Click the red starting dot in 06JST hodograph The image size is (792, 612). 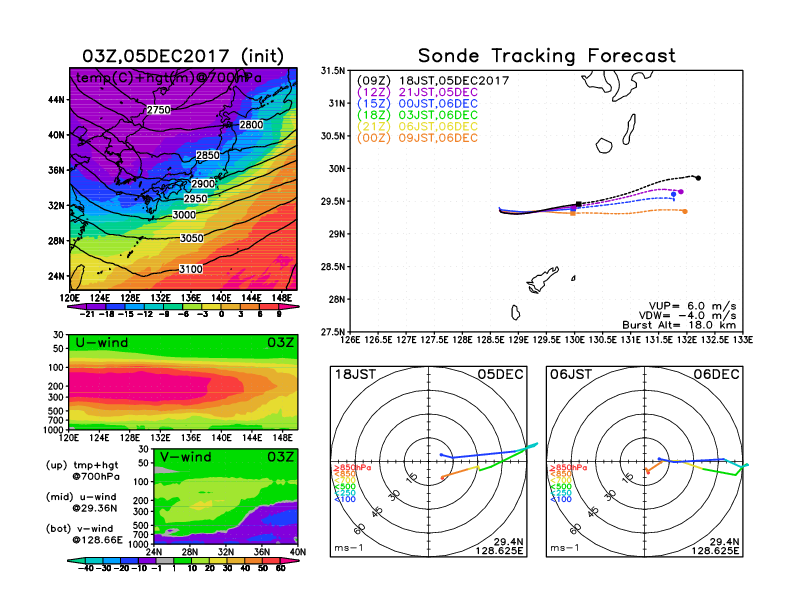click(647, 470)
